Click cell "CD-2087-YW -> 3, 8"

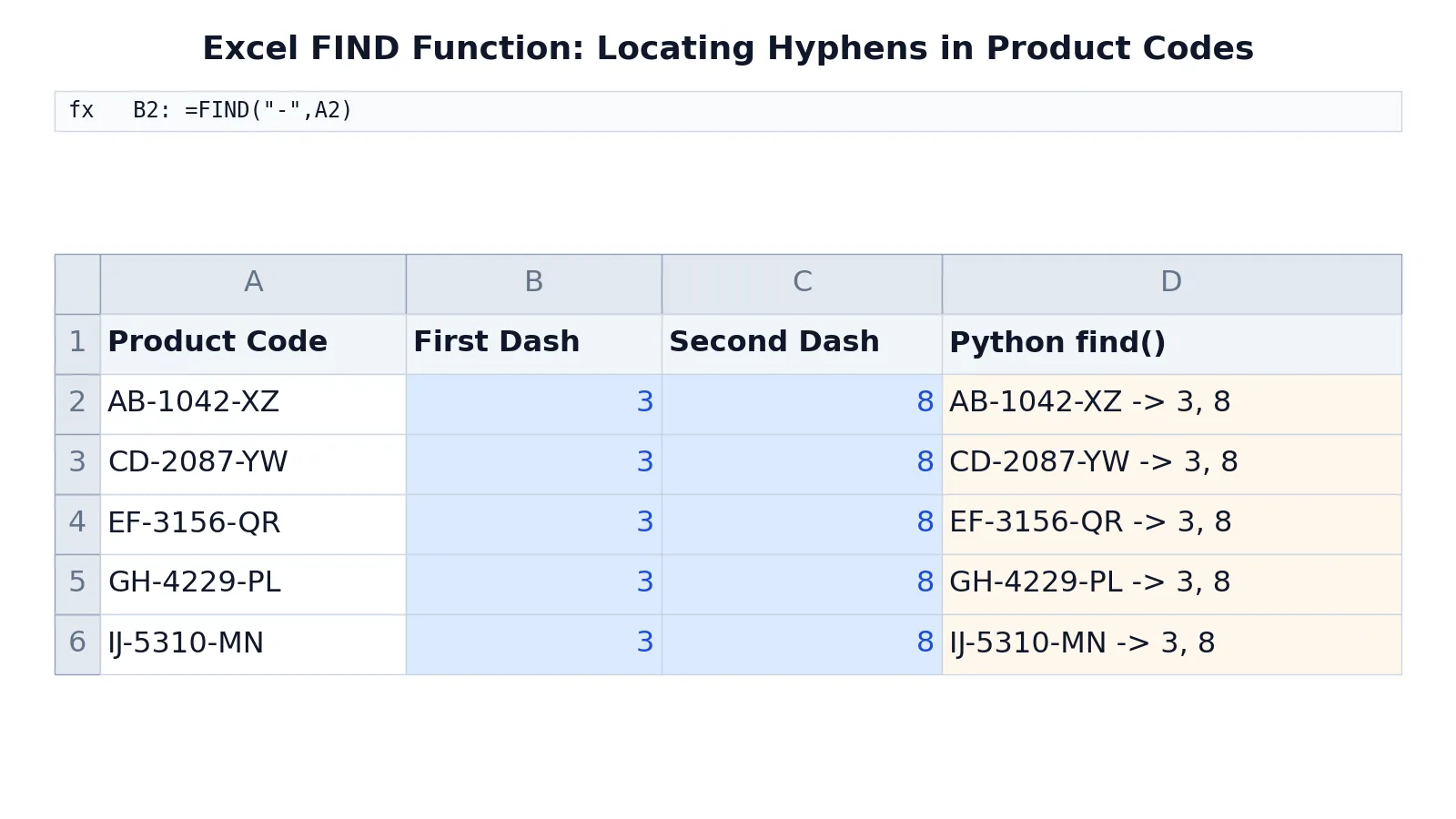click(x=1171, y=464)
